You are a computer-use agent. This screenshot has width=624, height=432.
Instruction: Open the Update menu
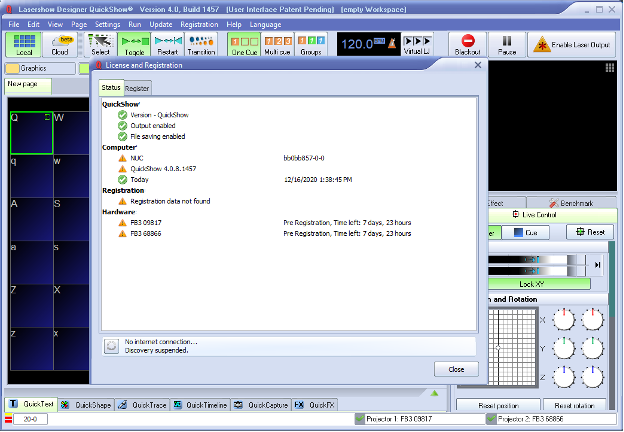click(161, 24)
